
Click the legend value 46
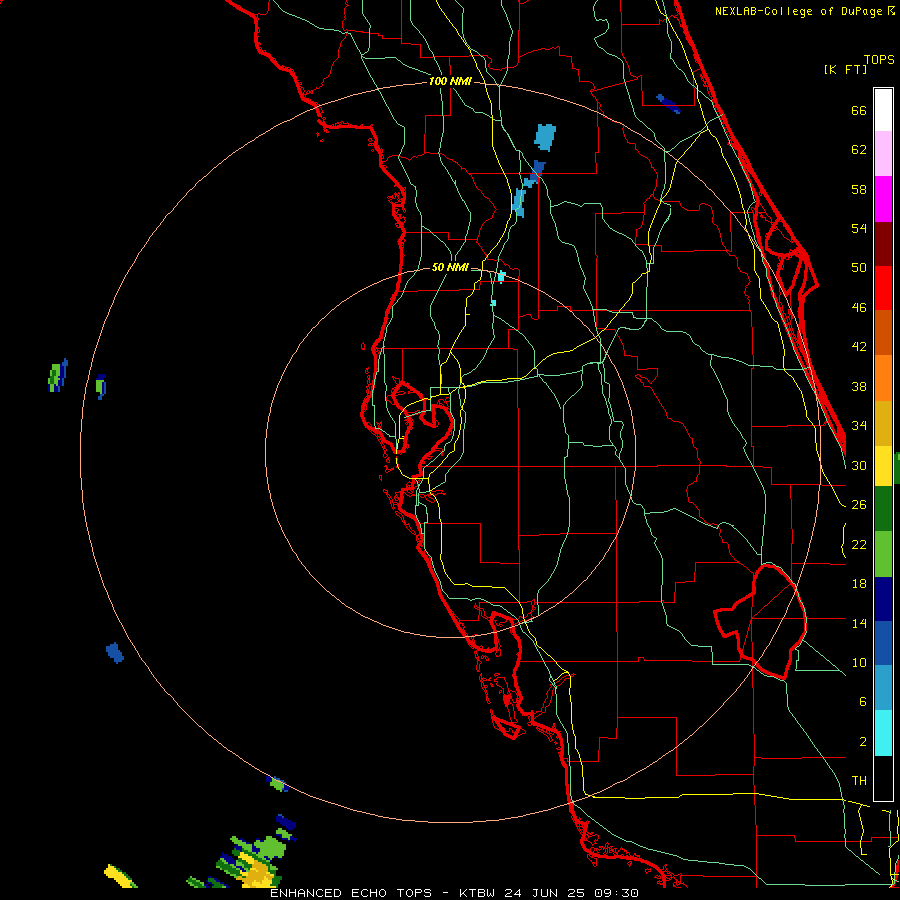(859, 307)
